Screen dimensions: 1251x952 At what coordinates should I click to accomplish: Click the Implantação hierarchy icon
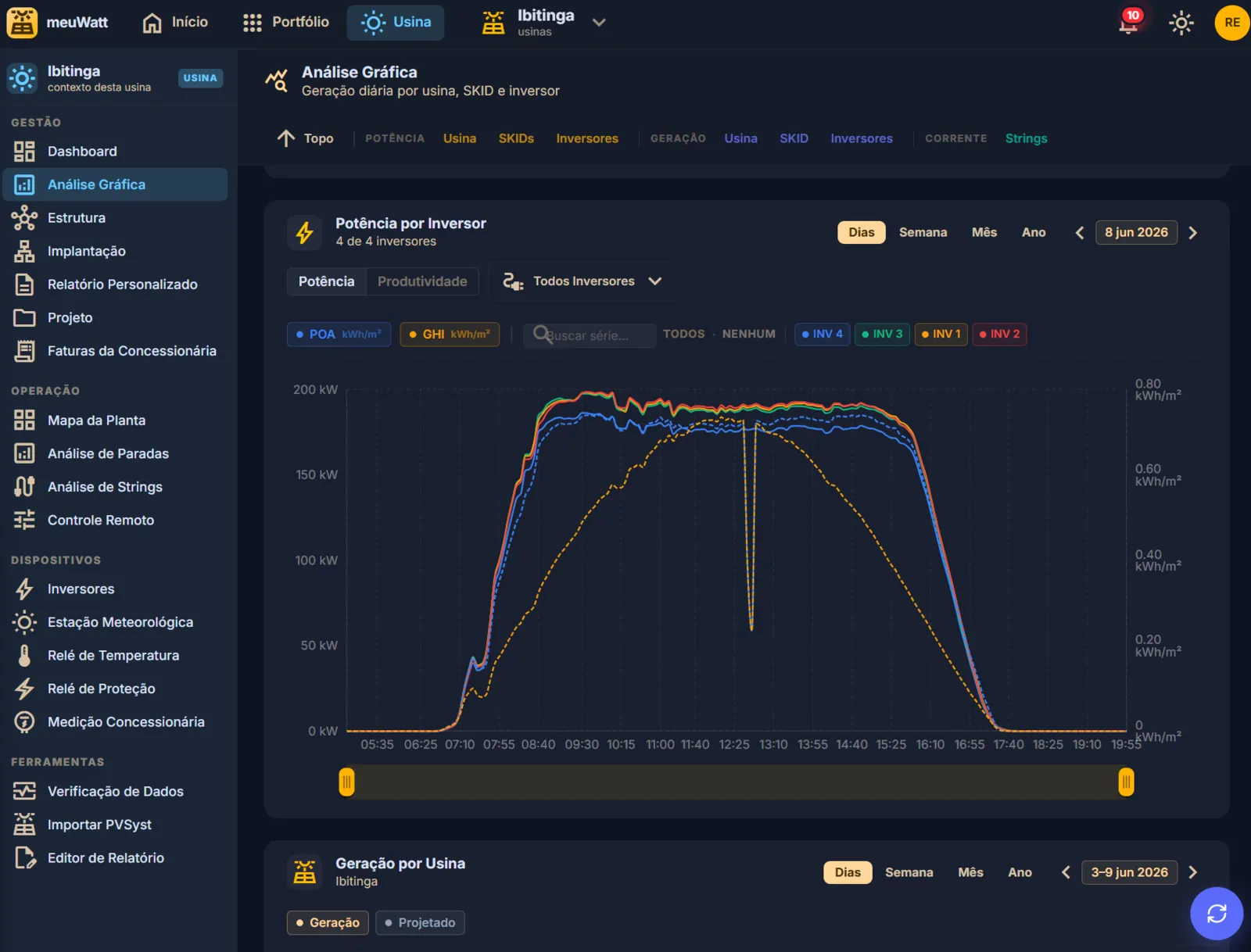(x=24, y=251)
